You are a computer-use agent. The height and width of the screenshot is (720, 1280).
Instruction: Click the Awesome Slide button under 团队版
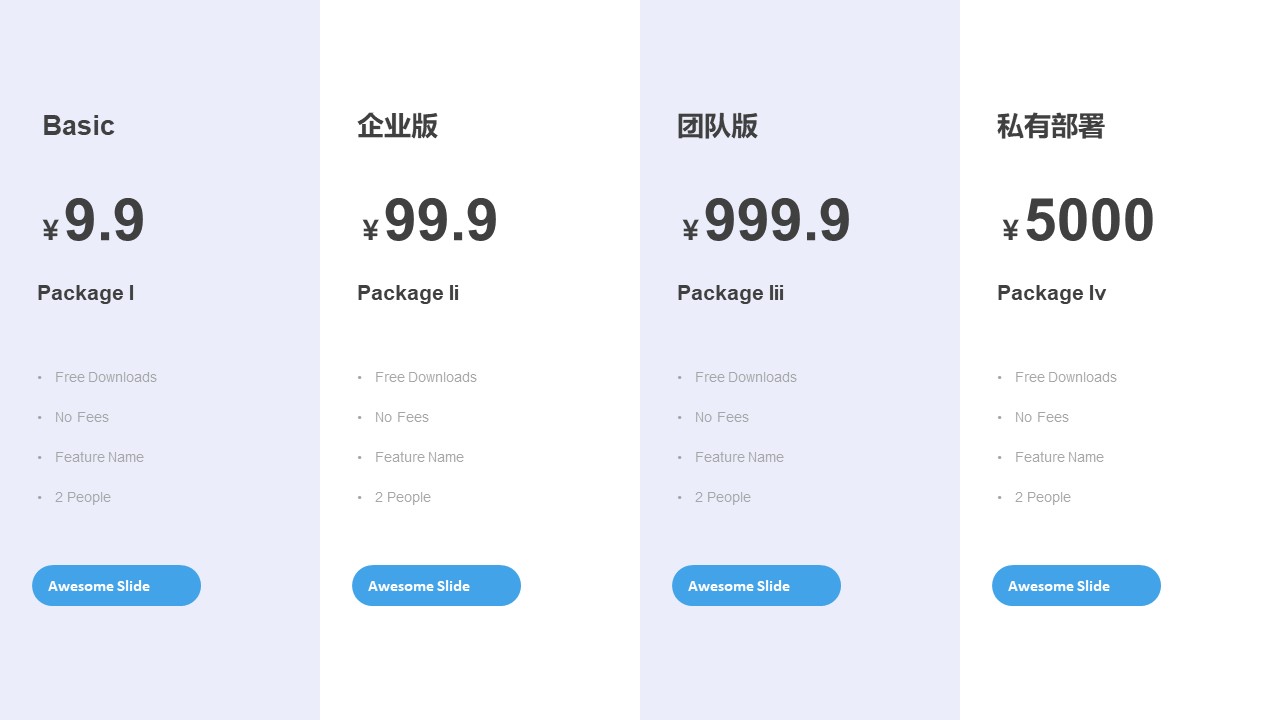pyautogui.click(x=756, y=585)
